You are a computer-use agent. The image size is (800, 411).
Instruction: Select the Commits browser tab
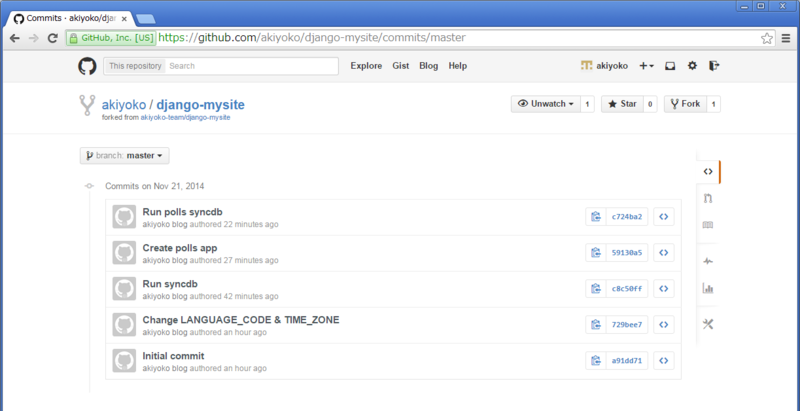pos(70,19)
